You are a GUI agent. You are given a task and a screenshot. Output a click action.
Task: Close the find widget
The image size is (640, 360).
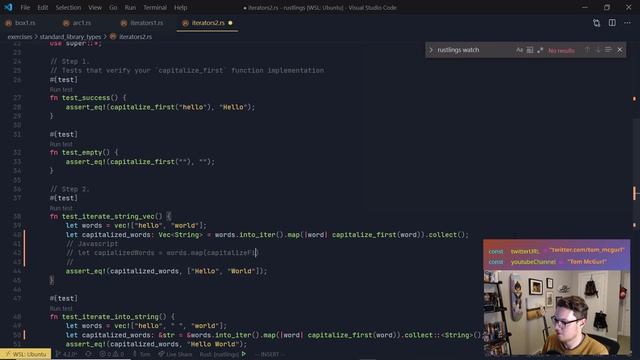pos(620,50)
